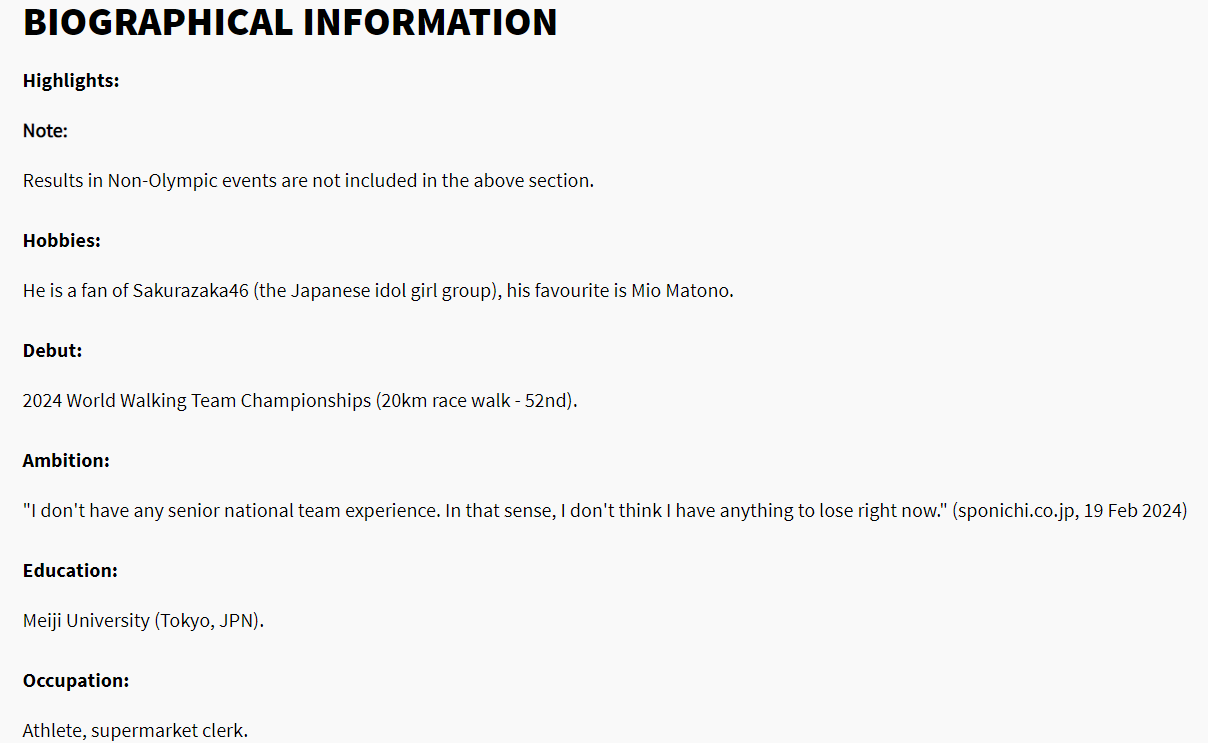
Task: Click the Highlights label
Action: [71, 81]
